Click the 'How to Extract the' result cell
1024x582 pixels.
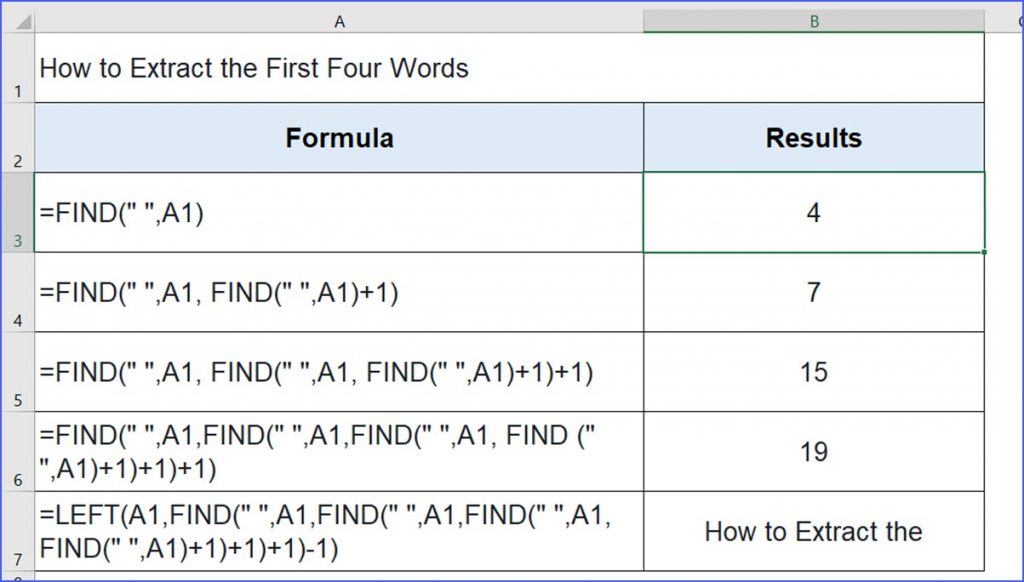[814, 532]
